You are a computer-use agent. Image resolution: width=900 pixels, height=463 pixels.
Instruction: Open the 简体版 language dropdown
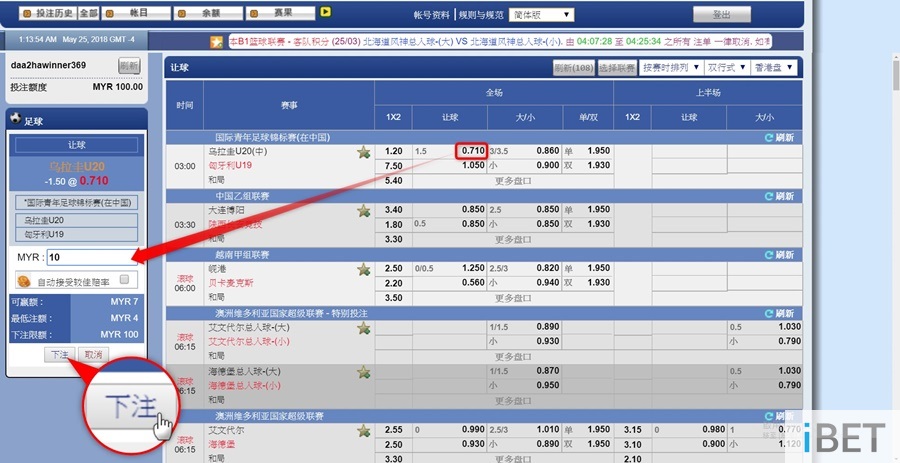[541, 15]
